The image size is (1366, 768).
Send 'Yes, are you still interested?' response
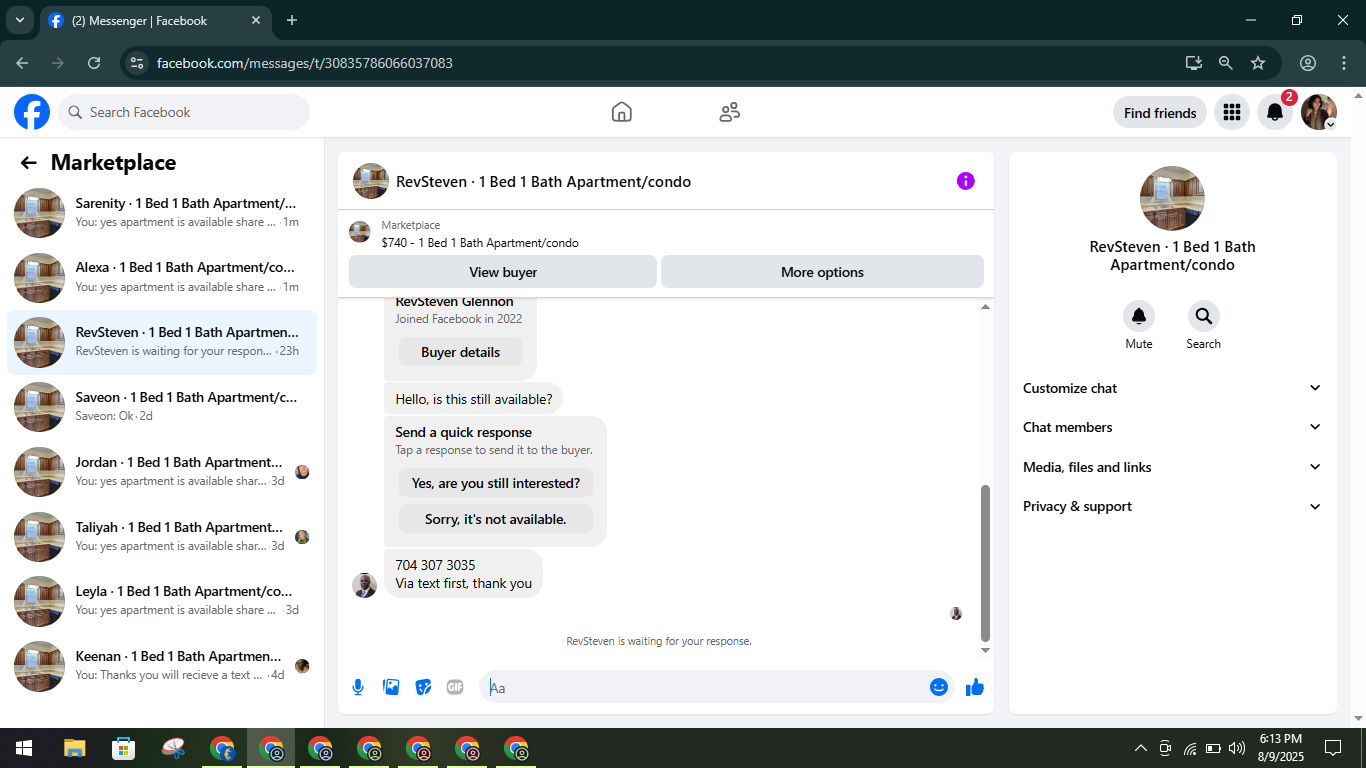496,483
